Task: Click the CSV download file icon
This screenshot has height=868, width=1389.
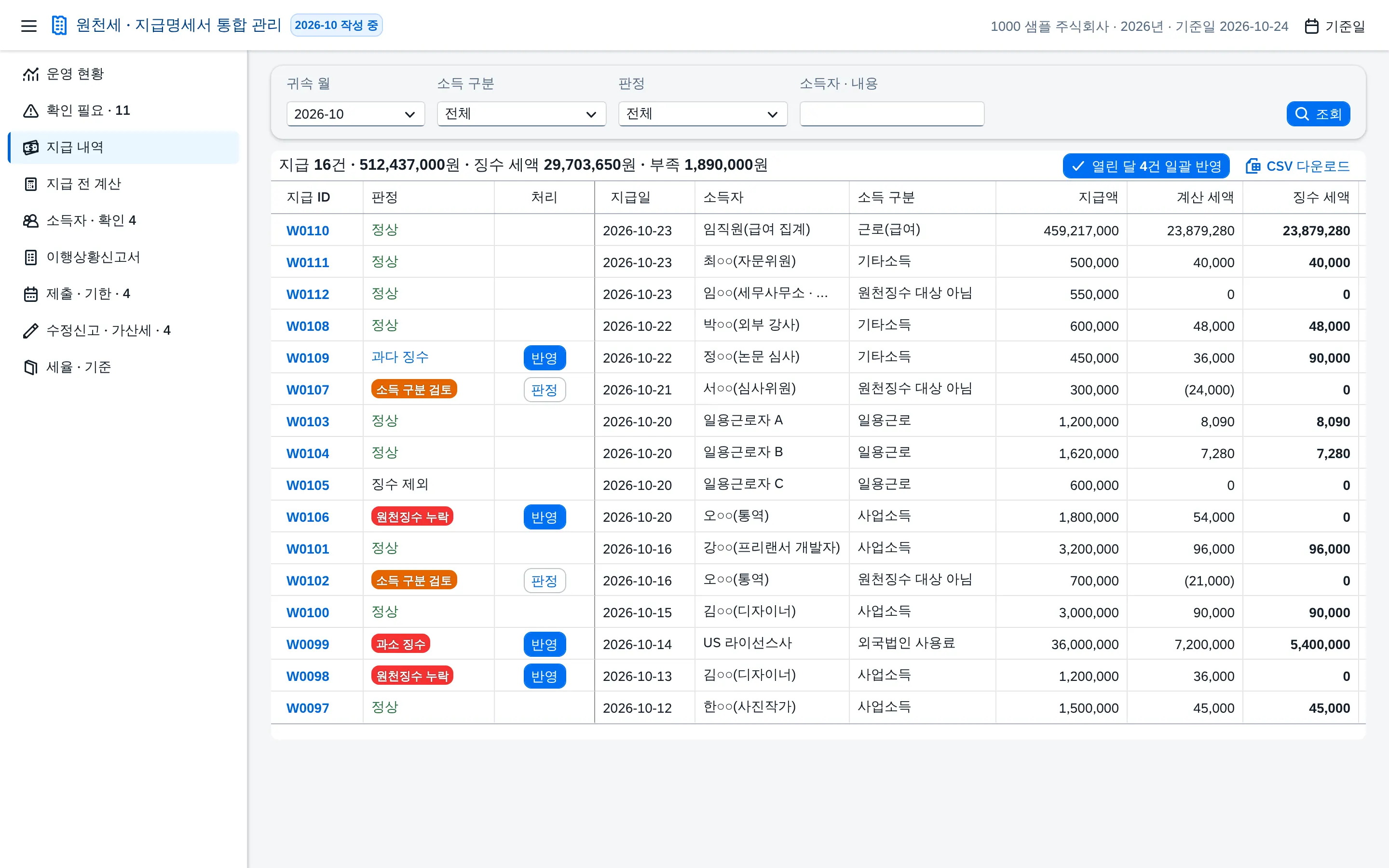Action: click(x=1253, y=166)
